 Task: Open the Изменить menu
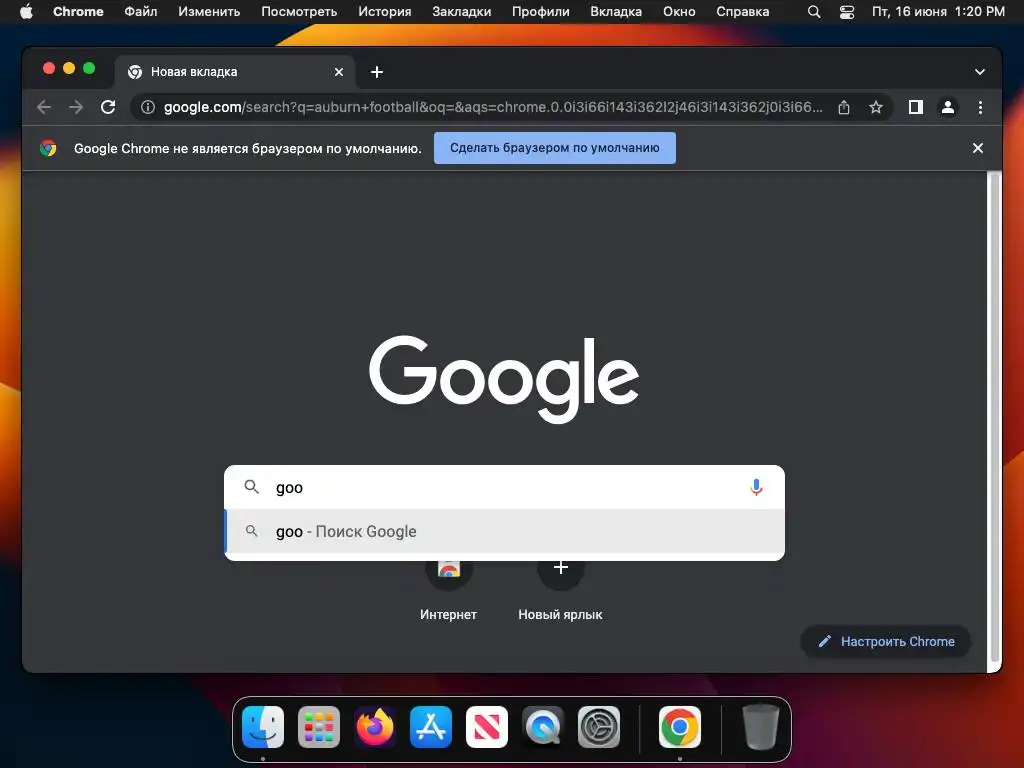(x=209, y=12)
